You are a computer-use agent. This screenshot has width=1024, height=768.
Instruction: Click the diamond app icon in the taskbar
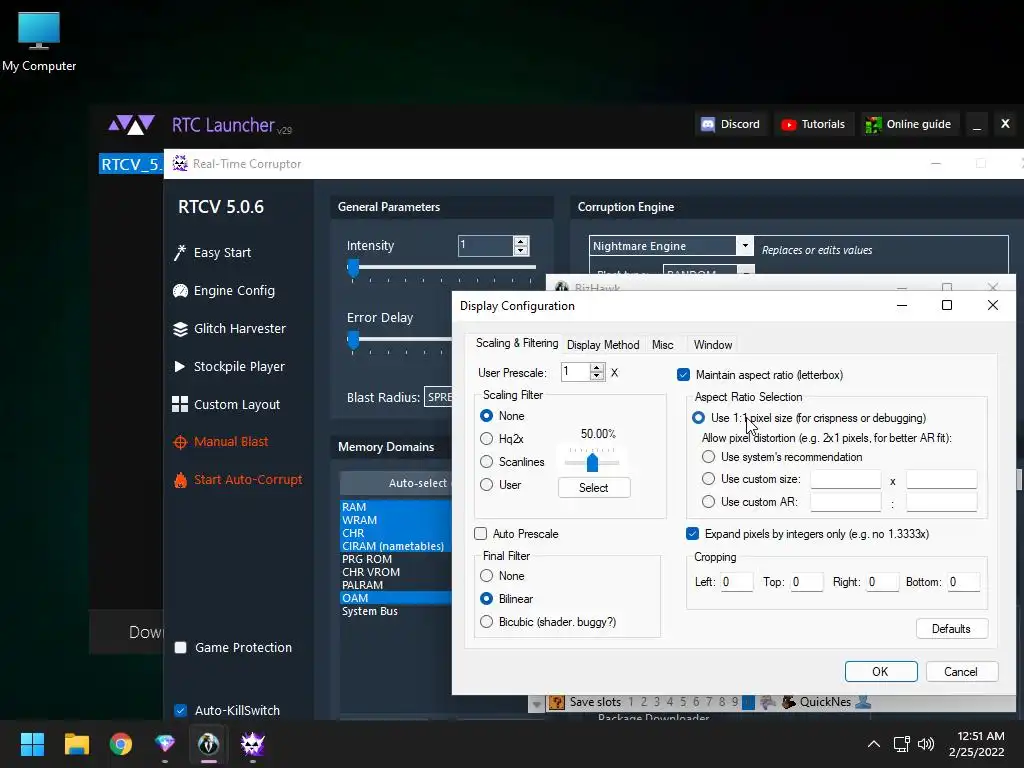pyautogui.click(x=165, y=744)
